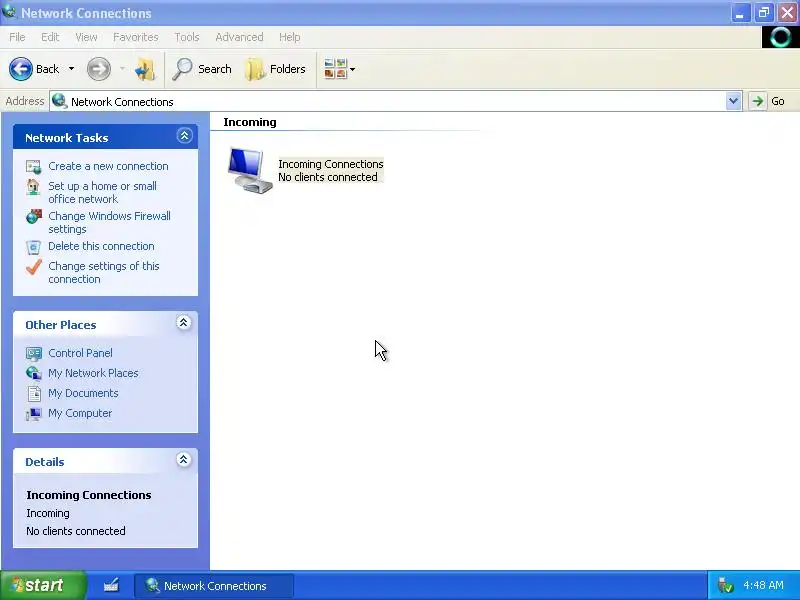Open My Network Places link
Viewport: 800px width, 600px height.
coord(93,373)
